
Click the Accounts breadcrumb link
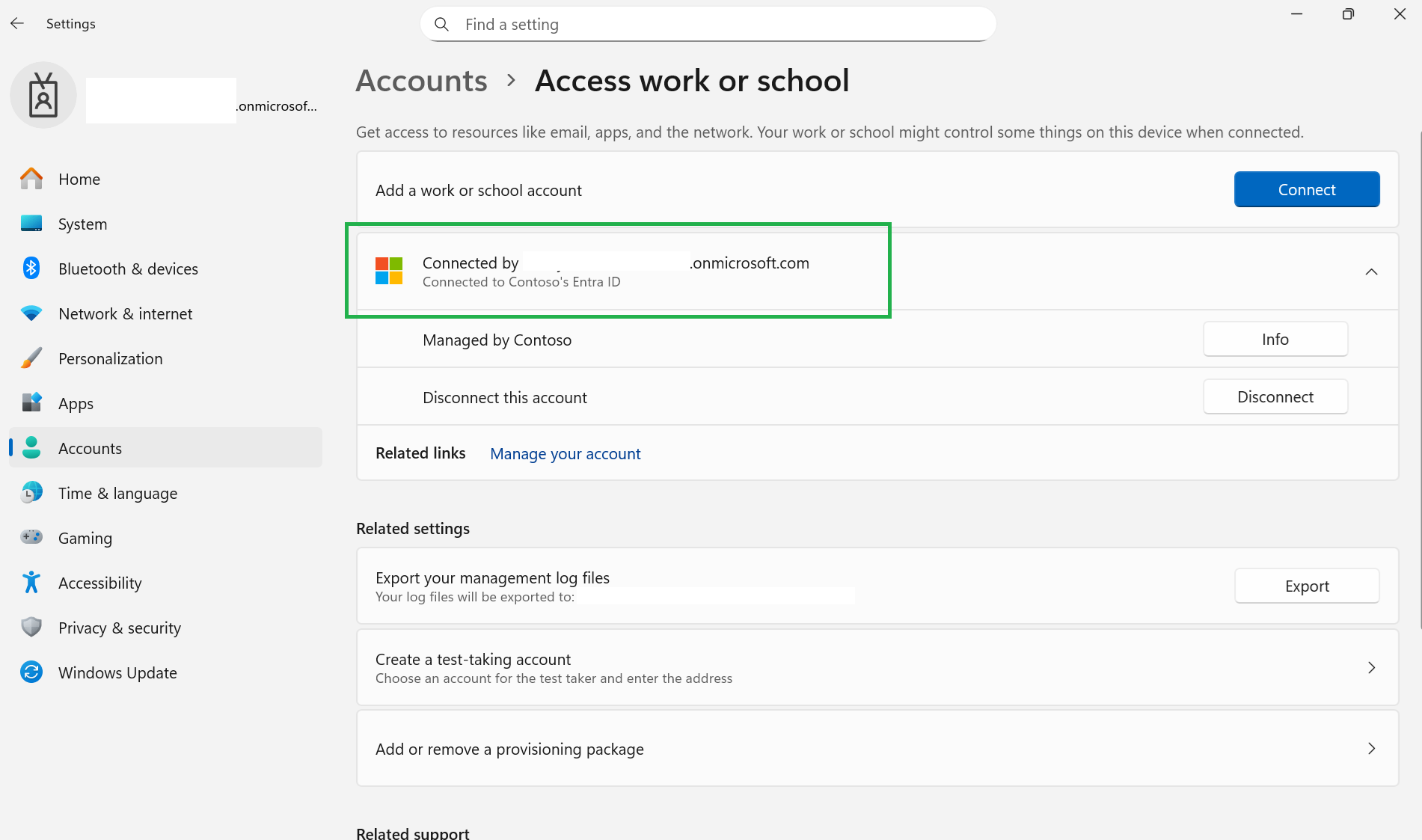pyautogui.click(x=421, y=81)
